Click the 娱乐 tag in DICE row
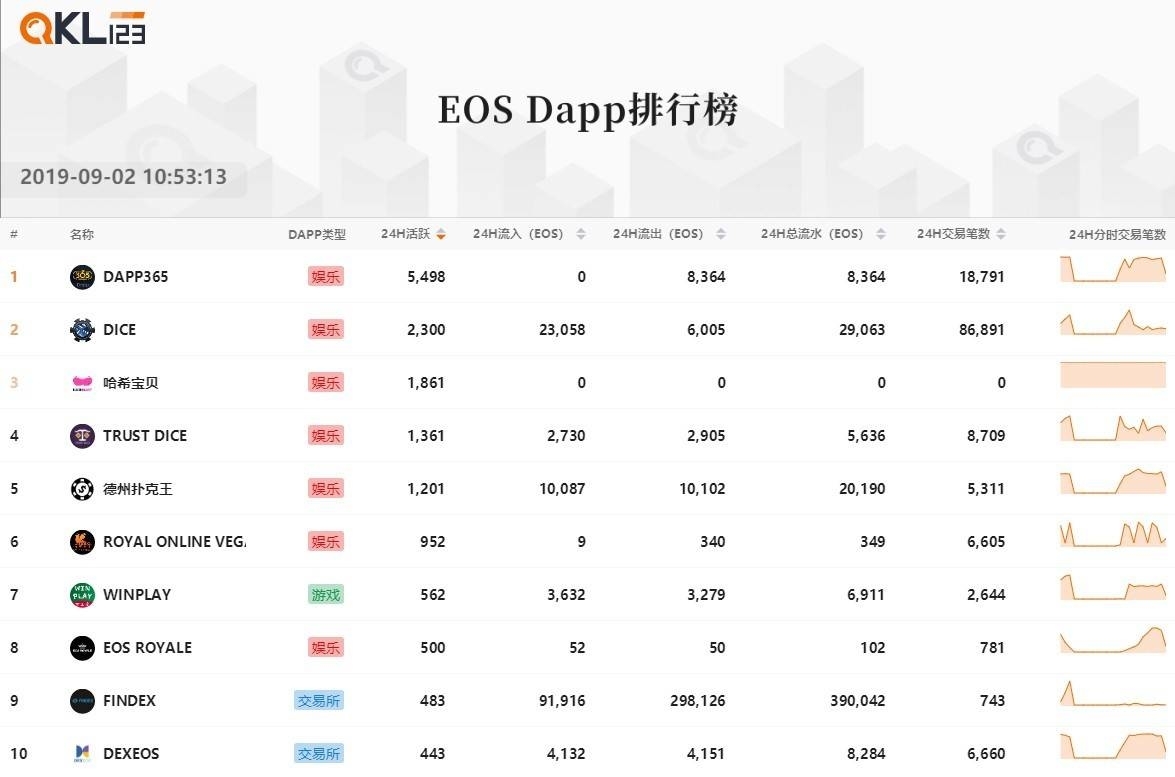This screenshot has height=777, width=1175. point(326,330)
